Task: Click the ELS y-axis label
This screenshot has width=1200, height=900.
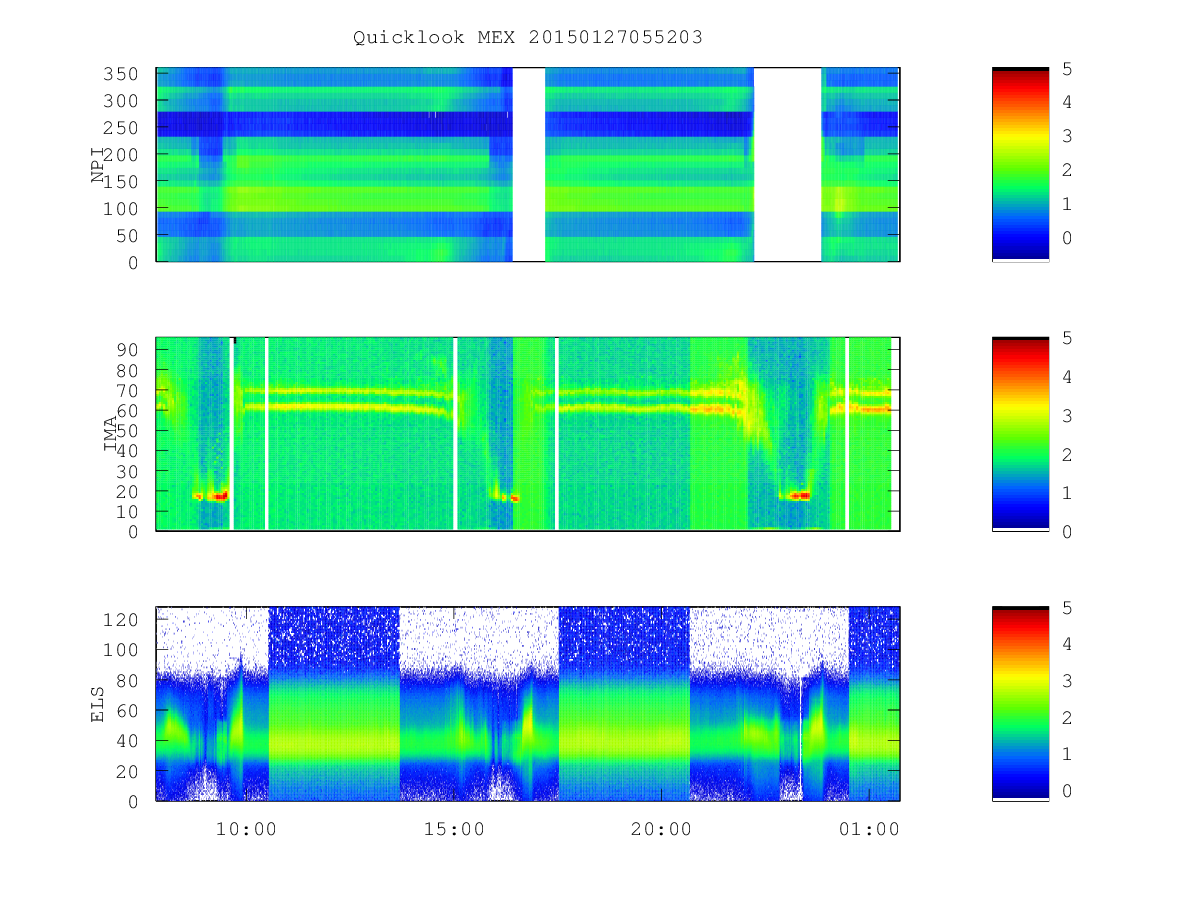Action: pos(98,704)
